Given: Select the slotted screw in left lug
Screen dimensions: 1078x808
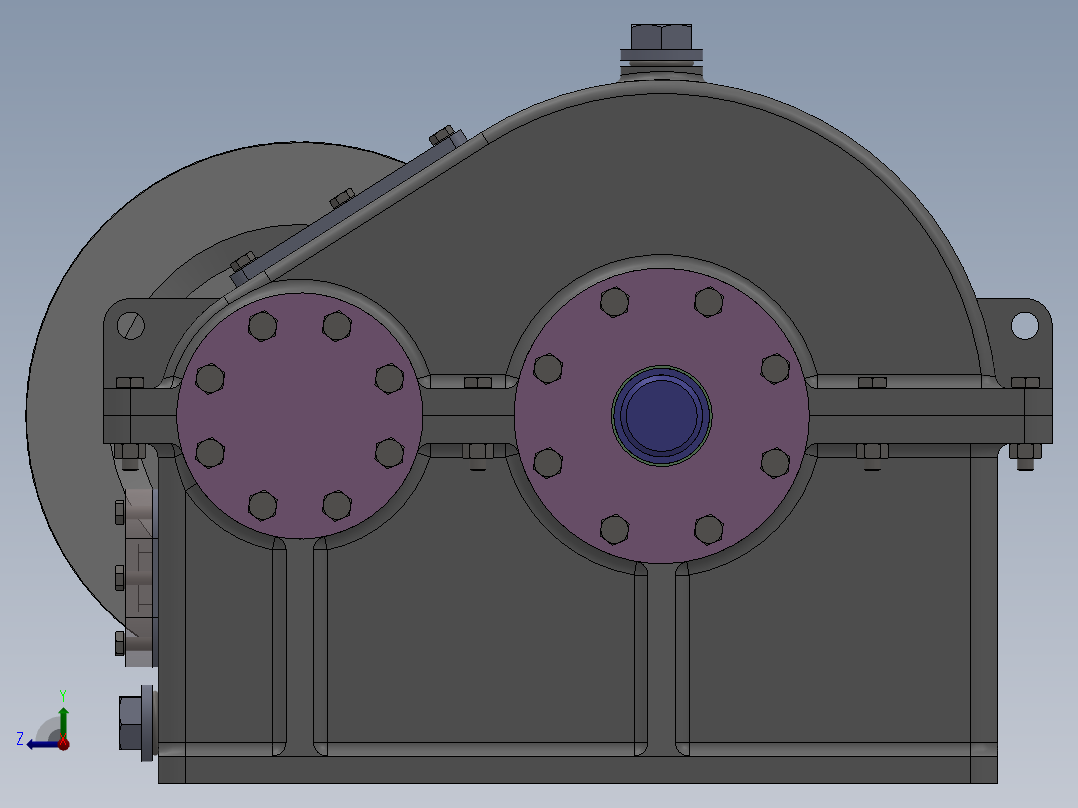Looking at the screenshot, I should coord(131,325).
